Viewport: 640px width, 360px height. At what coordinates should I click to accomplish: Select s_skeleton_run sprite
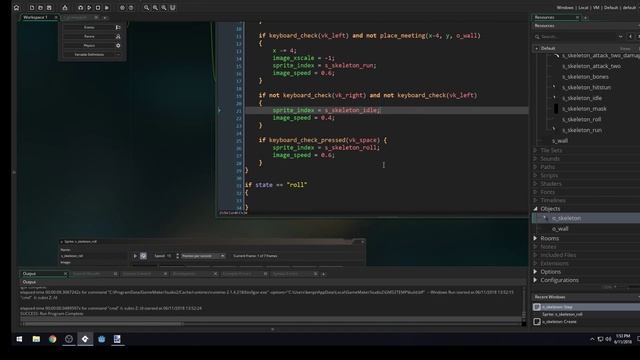coord(582,130)
